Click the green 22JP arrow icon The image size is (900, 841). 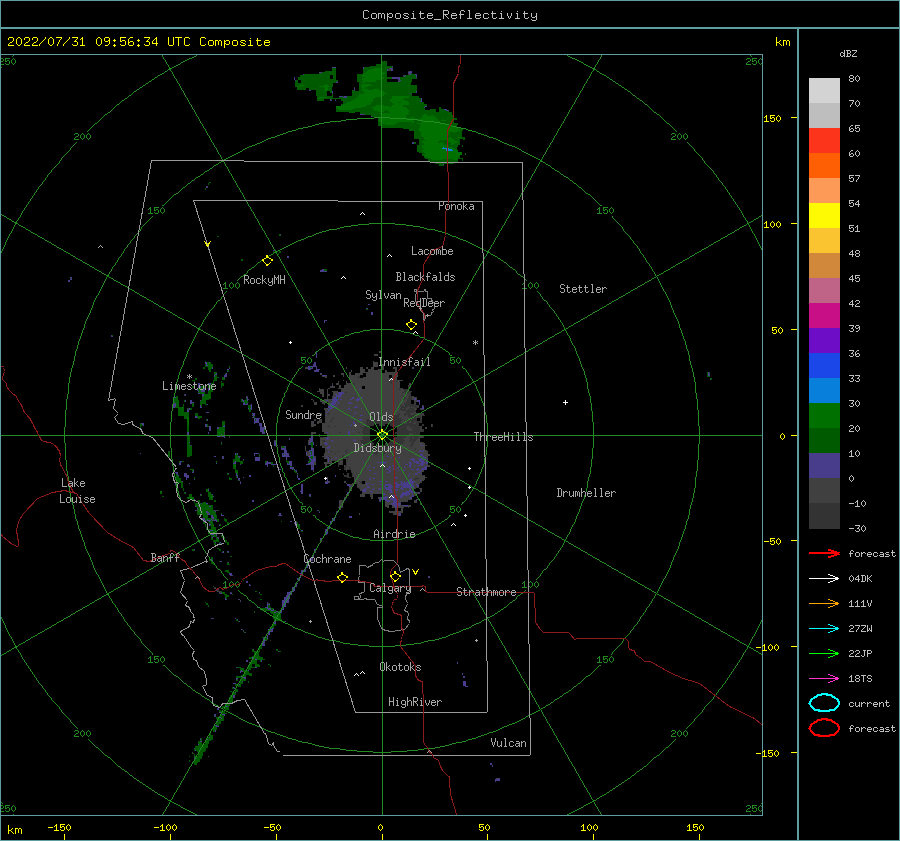[824, 653]
